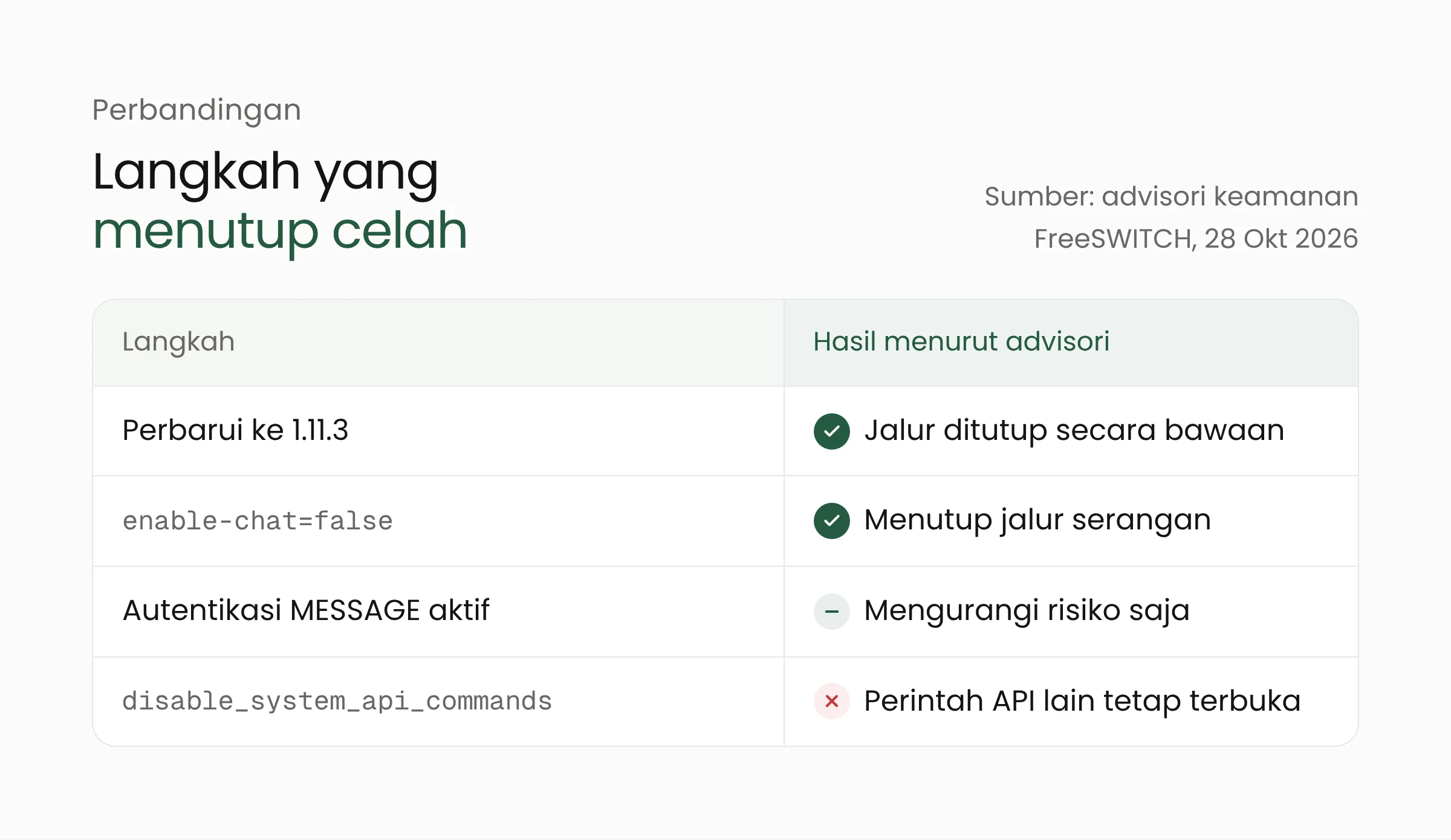
Task: Click the green checkmark icon beside Jalur ditutup secara bawaan
Action: (831, 431)
